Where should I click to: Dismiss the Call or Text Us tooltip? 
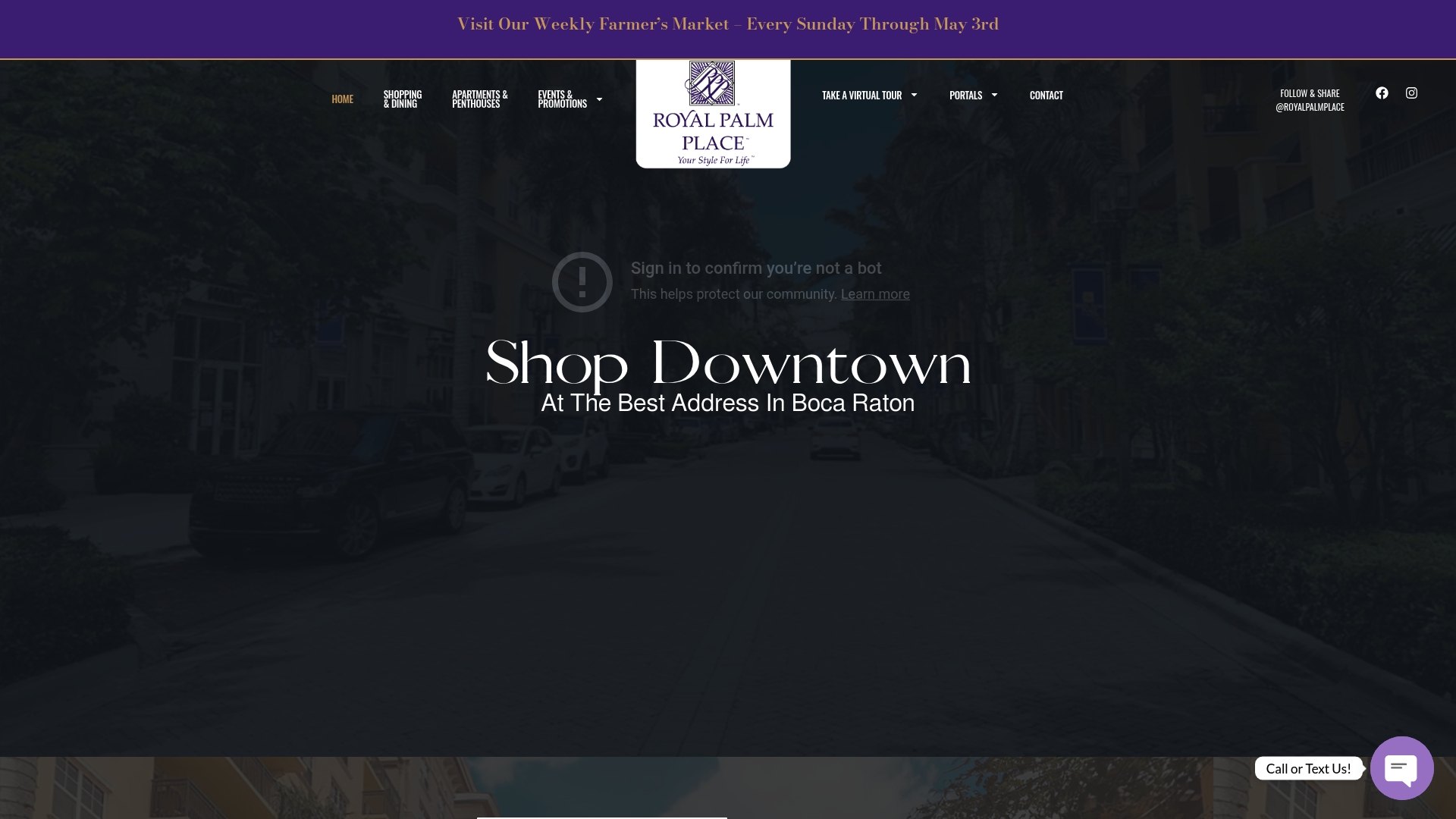pos(1308,768)
